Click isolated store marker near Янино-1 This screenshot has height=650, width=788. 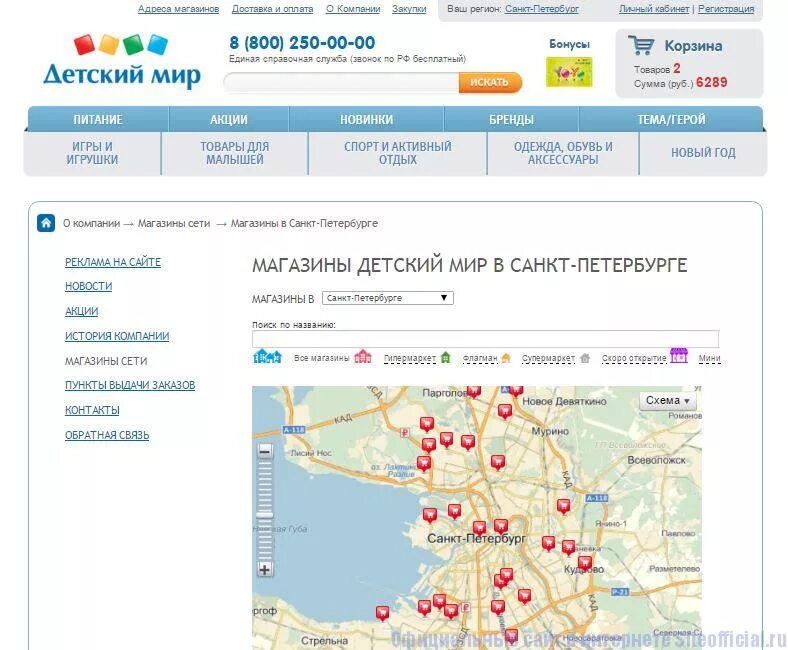click(563, 507)
